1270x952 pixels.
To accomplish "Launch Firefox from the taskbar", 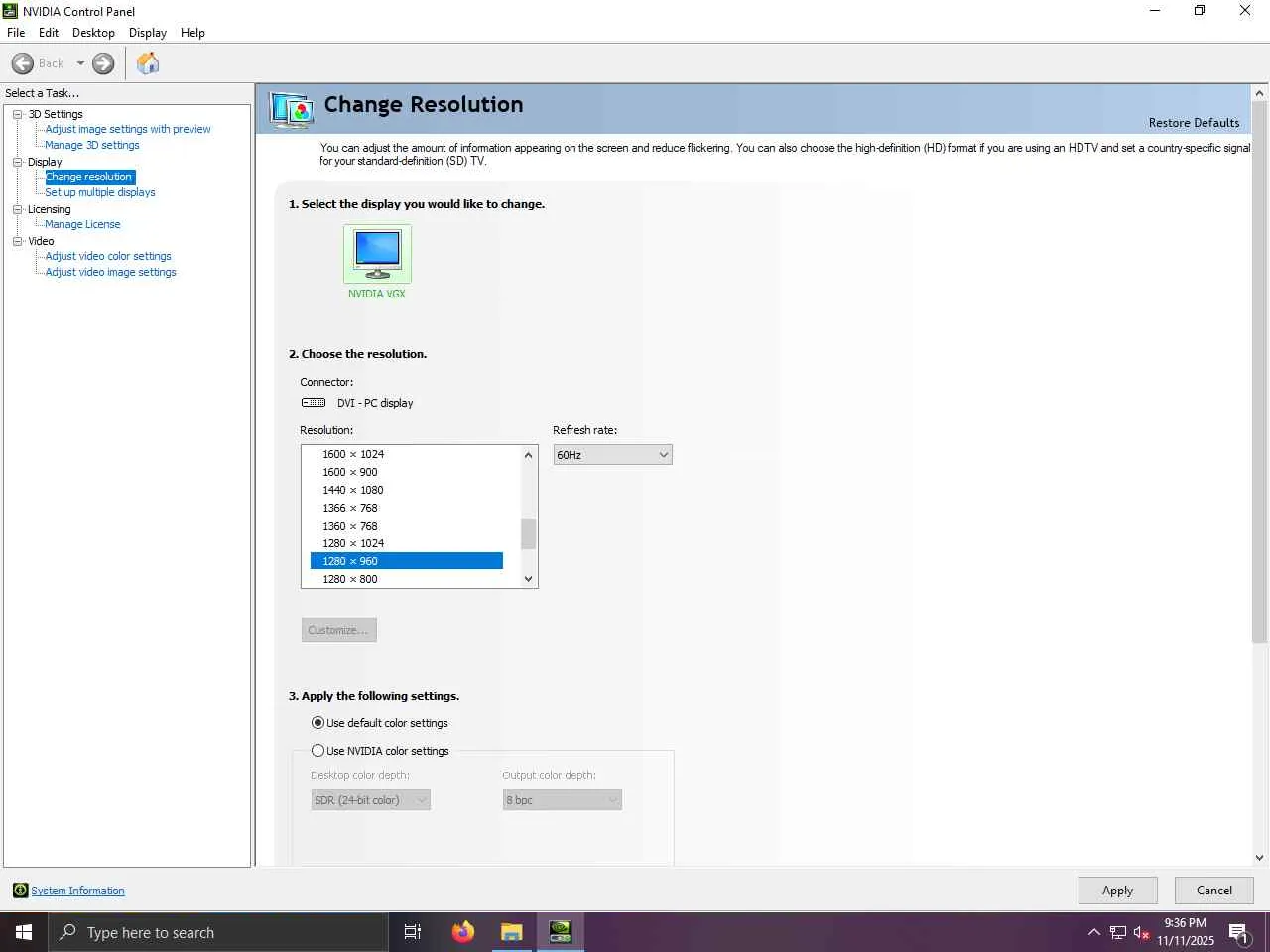I will 462,932.
